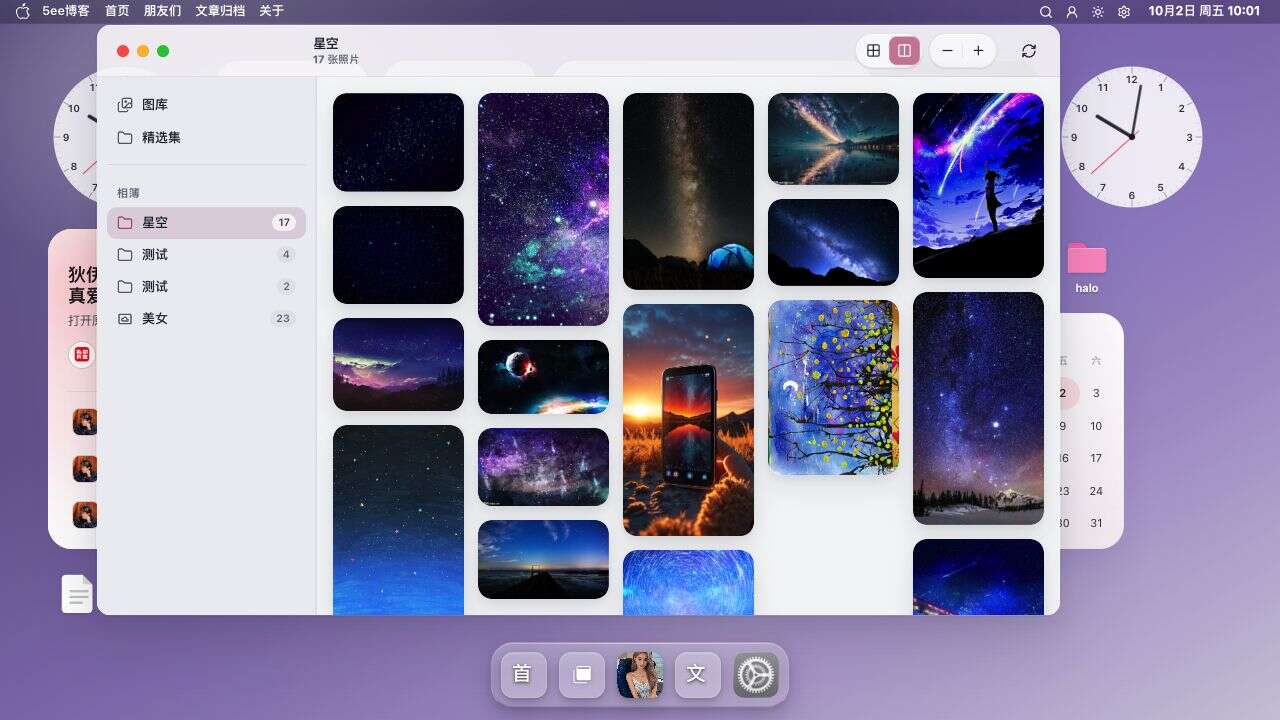This screenshot has height=720, width=1280.
Task: Switch to waterfall column layout view
Action: pos(904,51)
